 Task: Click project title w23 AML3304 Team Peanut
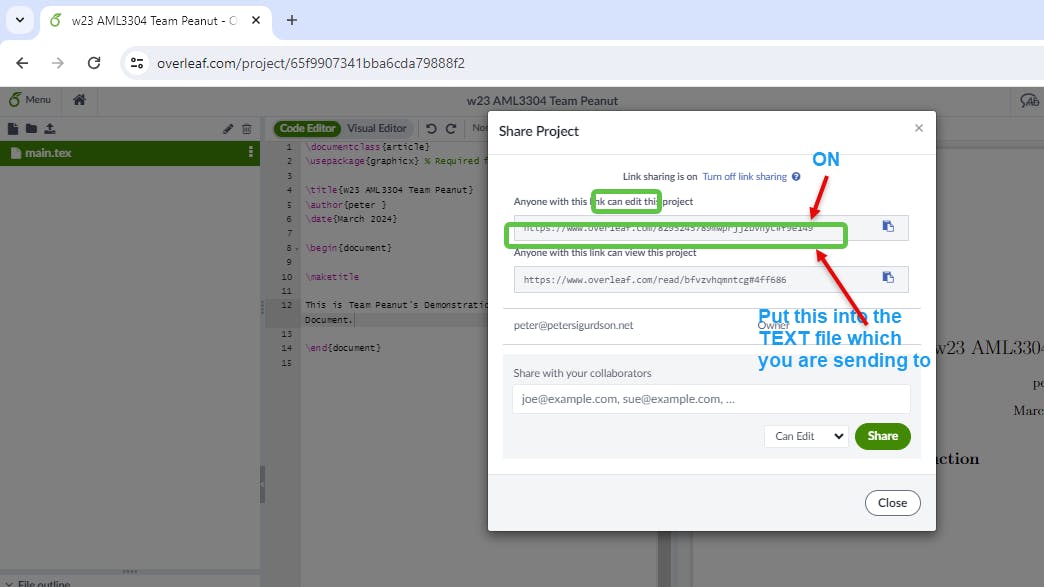pyautogui.click(x=542, y=101)
